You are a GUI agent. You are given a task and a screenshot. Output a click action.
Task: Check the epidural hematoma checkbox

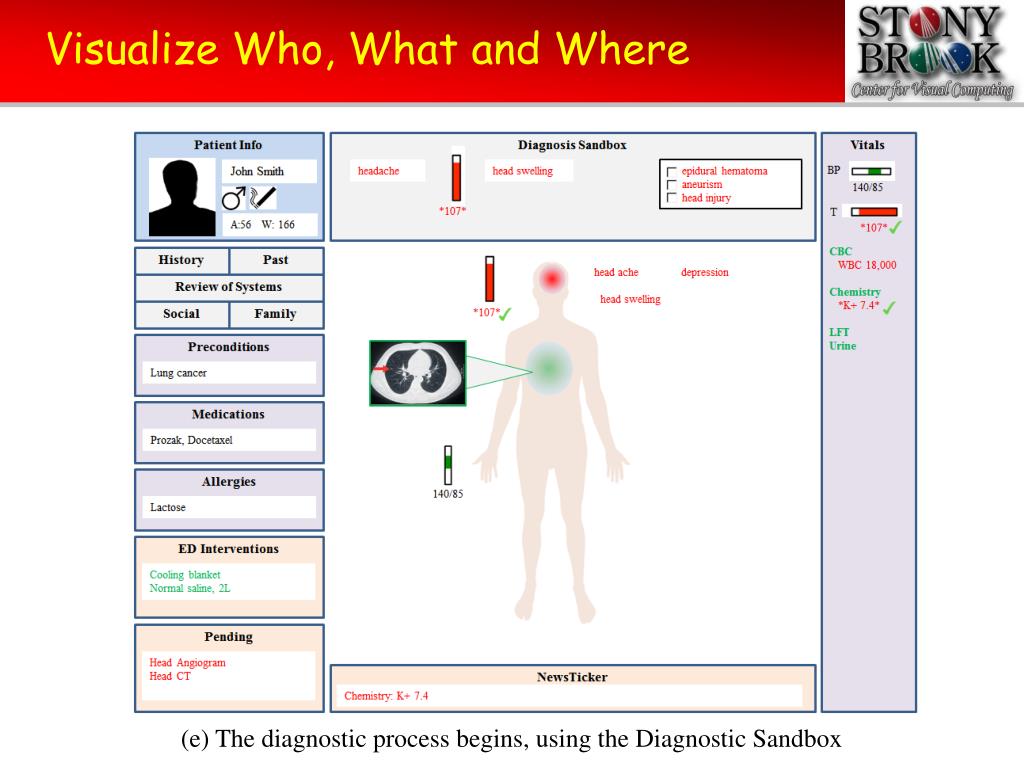coord(671,172)
